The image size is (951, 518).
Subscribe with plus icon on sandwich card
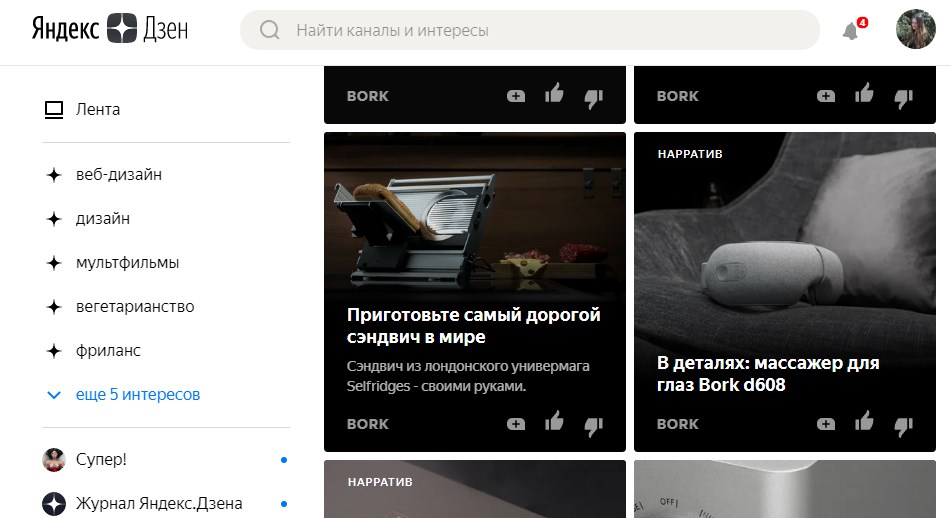pos(516,424)
